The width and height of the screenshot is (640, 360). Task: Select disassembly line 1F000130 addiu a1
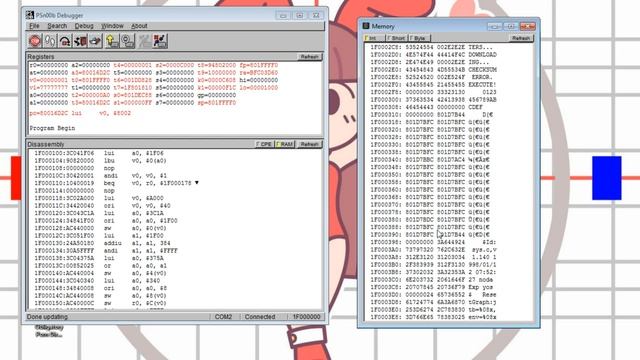(102, 243)
